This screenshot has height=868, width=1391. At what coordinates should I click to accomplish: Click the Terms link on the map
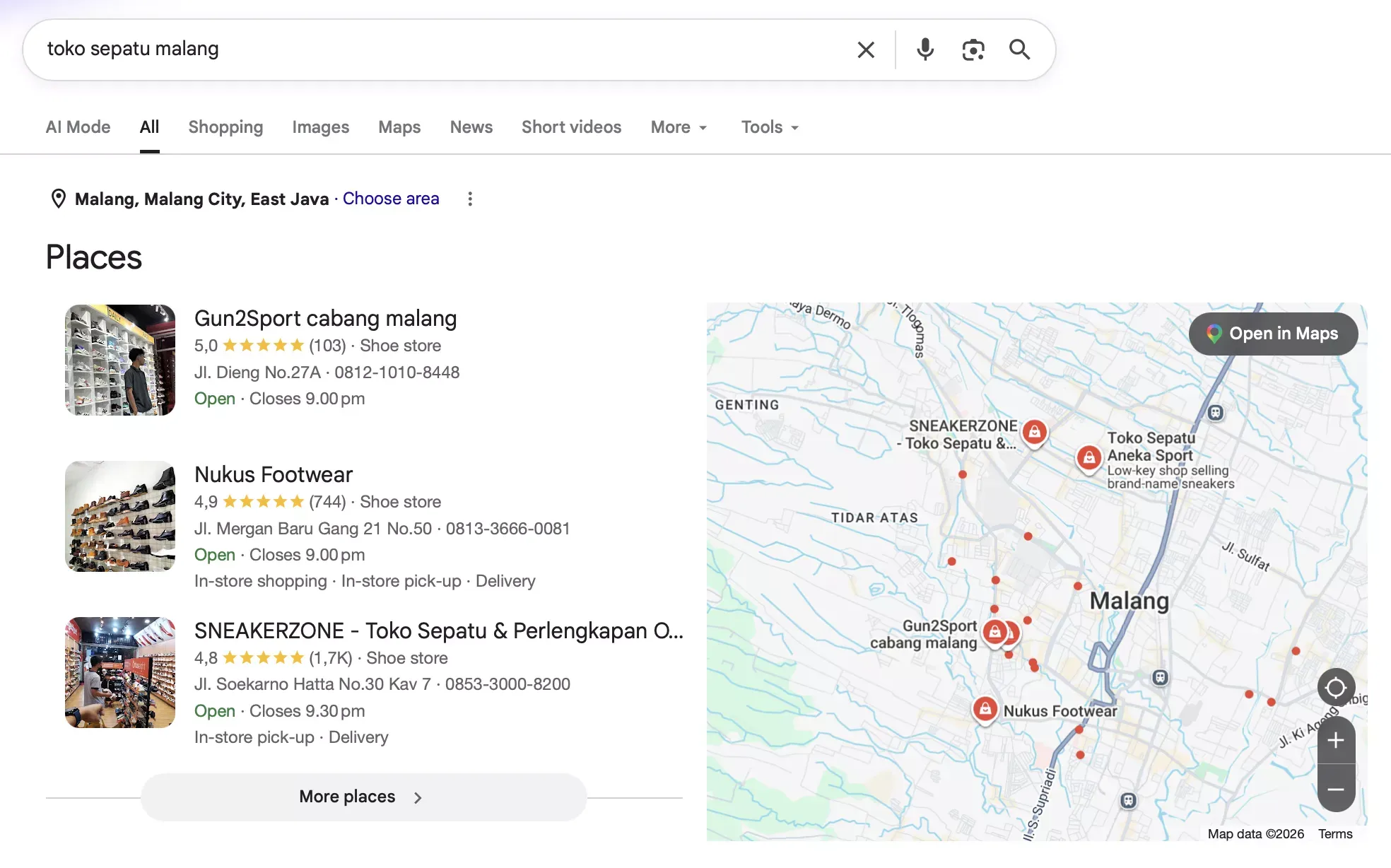click(x=1335, y=834)
